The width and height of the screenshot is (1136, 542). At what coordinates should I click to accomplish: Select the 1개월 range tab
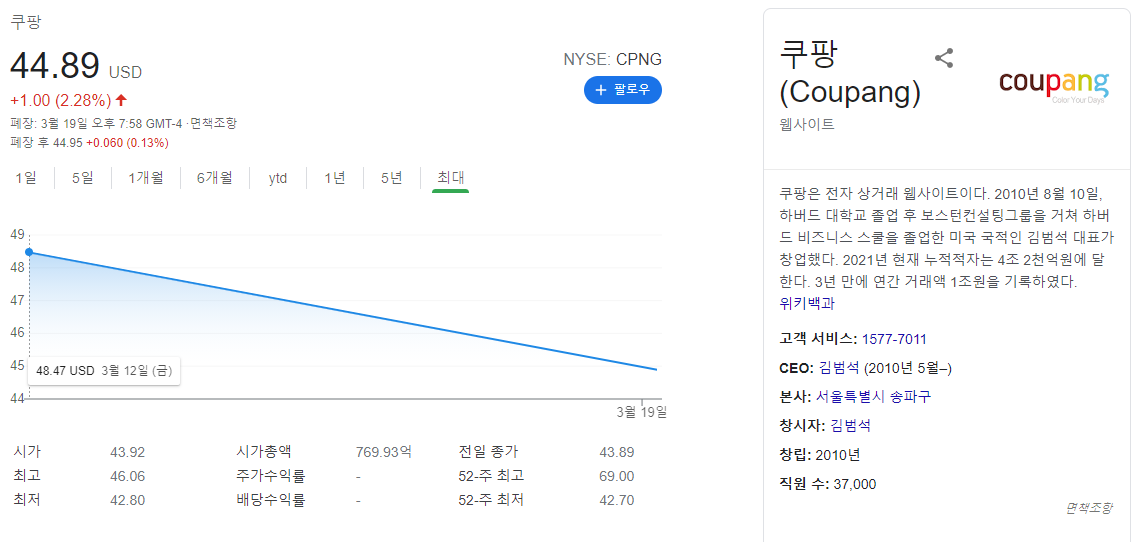pyautogui.click(x=146, y=178)
